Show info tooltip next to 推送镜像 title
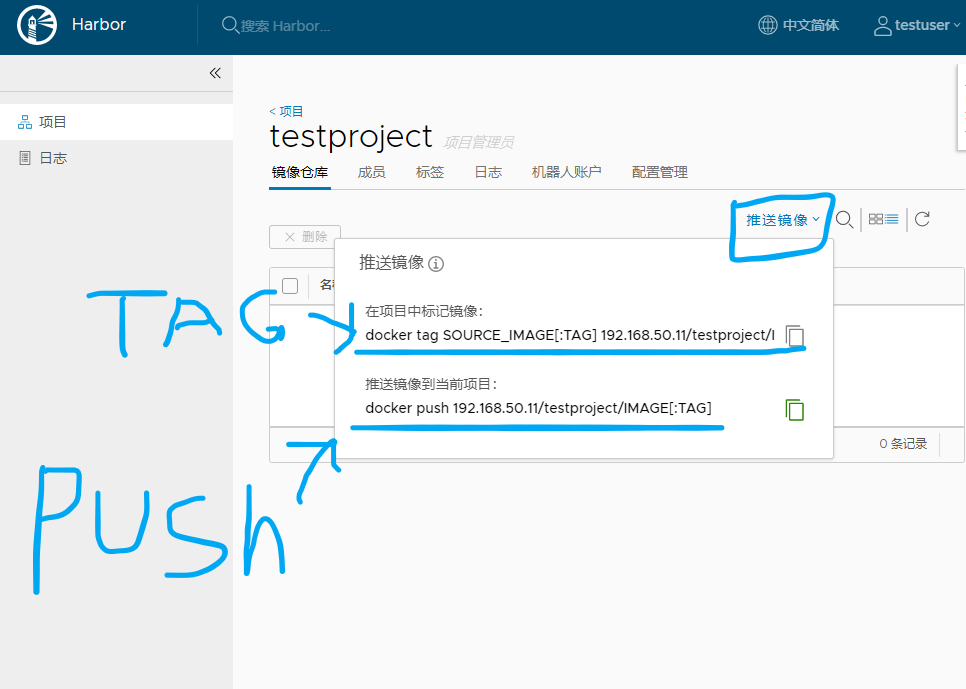Image resolution: width=966 pixels, height=689 pixels. click(x=436, y=264)
